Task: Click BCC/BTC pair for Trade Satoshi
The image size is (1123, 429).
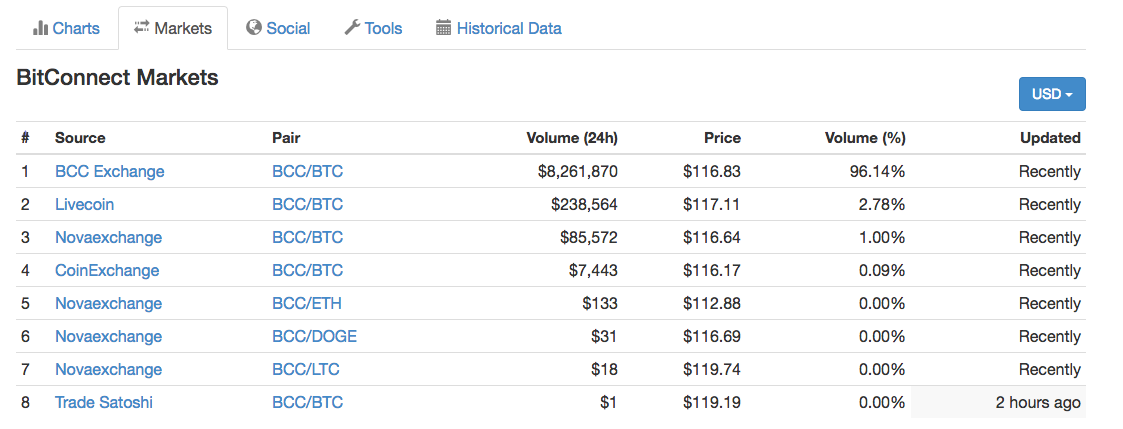Action: coord(307,403)
